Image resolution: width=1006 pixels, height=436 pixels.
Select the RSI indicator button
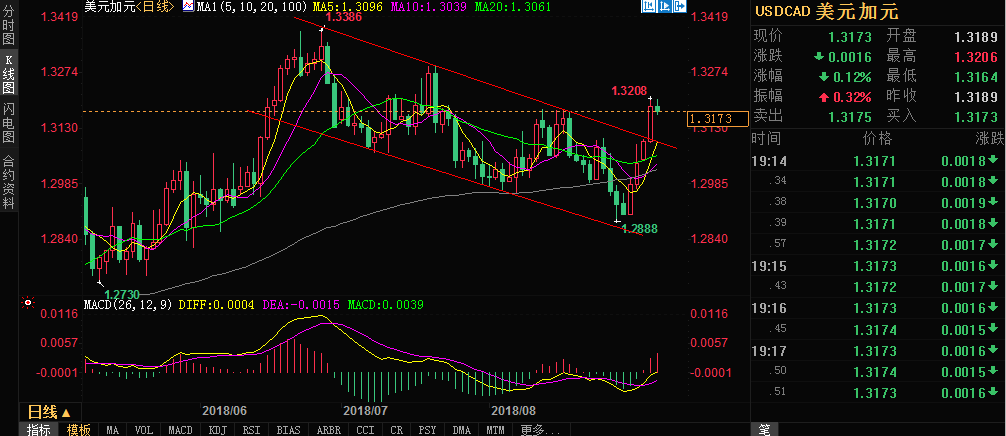coord(252,430)
